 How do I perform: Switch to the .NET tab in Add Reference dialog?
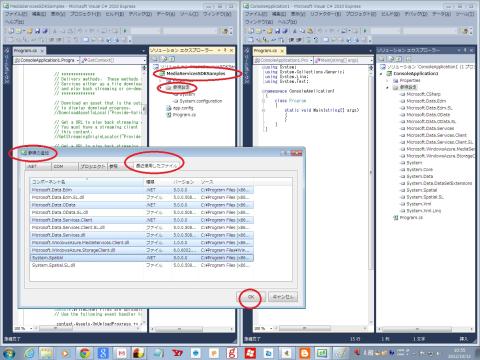pyautogui.click(x=39, y=166)
